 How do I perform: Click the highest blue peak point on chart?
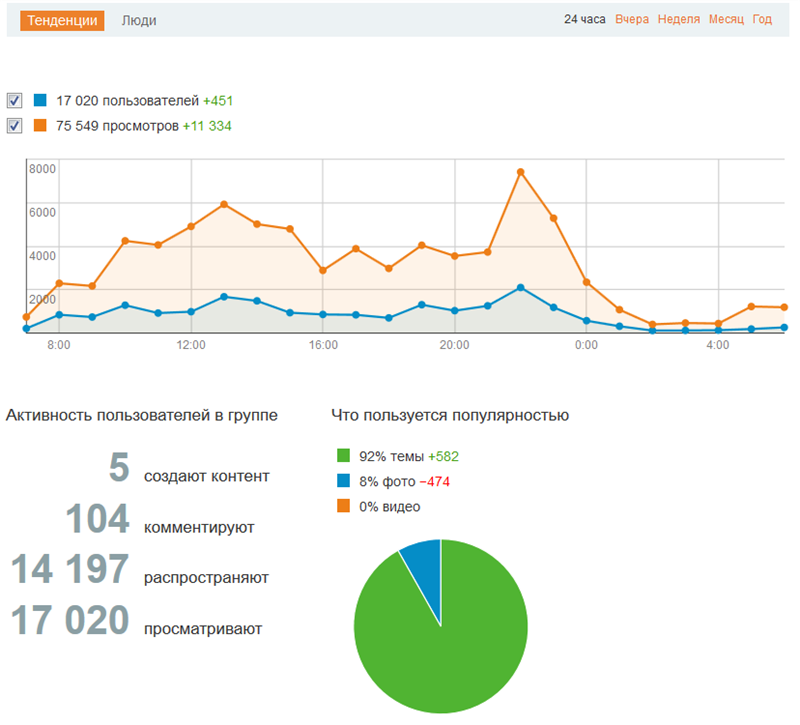tap(520, 288)
